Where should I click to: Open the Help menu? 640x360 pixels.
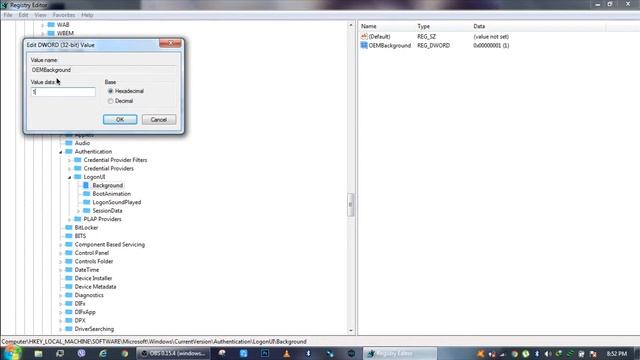coord(87,15)
